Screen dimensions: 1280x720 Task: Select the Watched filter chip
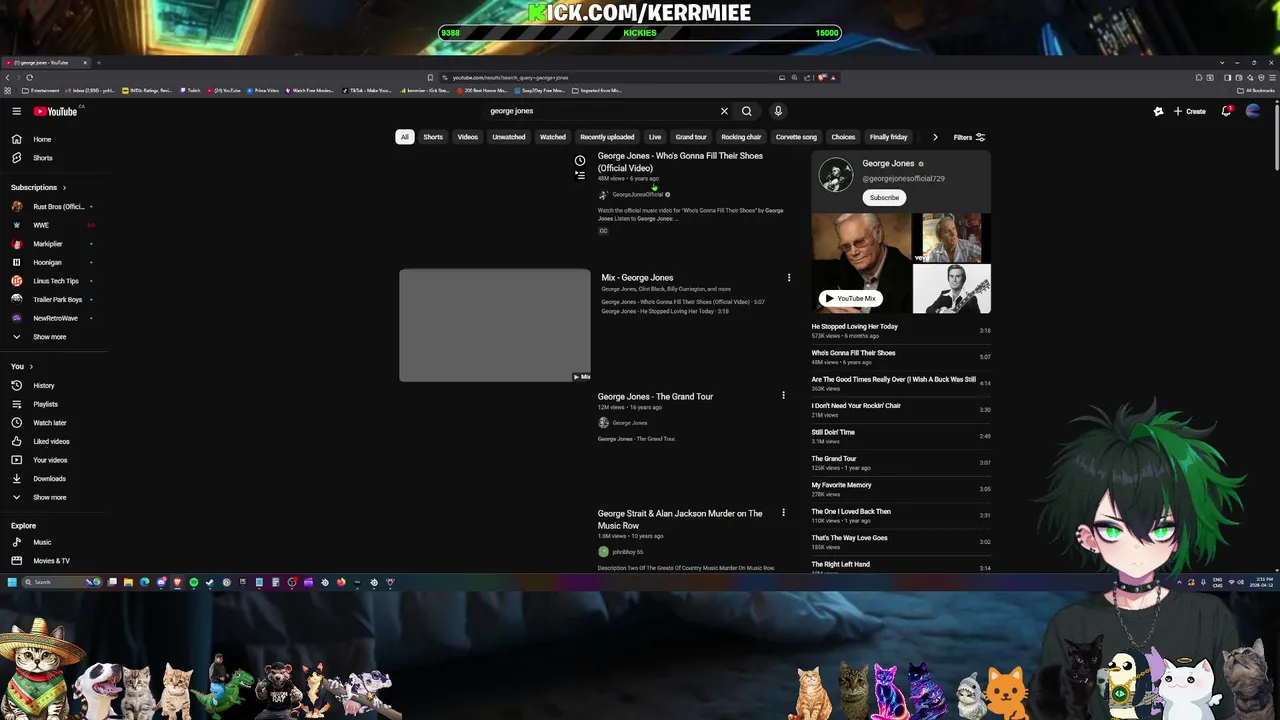[x=553, y=137]
